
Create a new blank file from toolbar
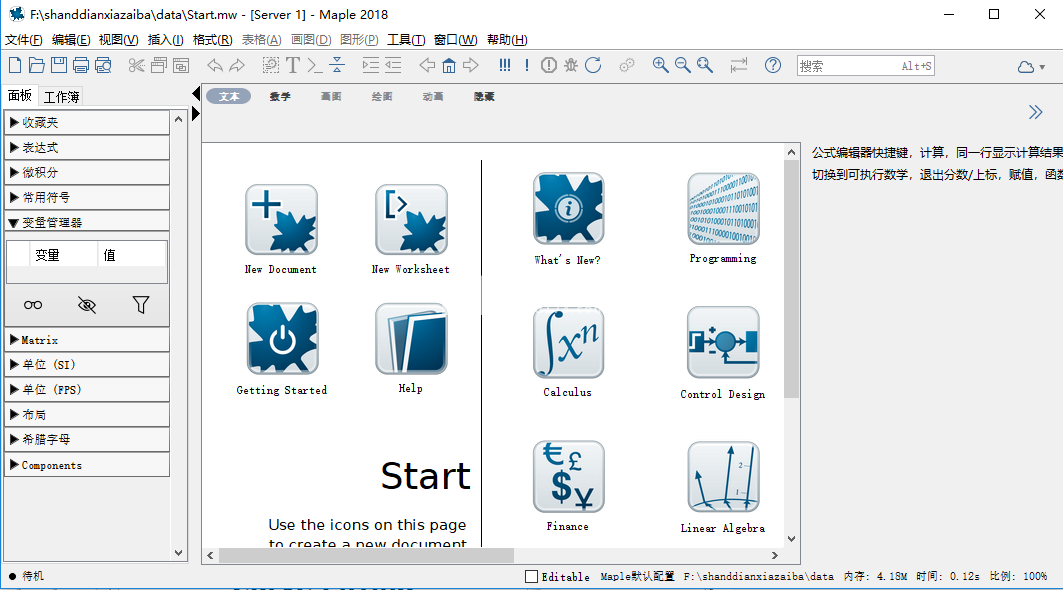pos(15,65)
